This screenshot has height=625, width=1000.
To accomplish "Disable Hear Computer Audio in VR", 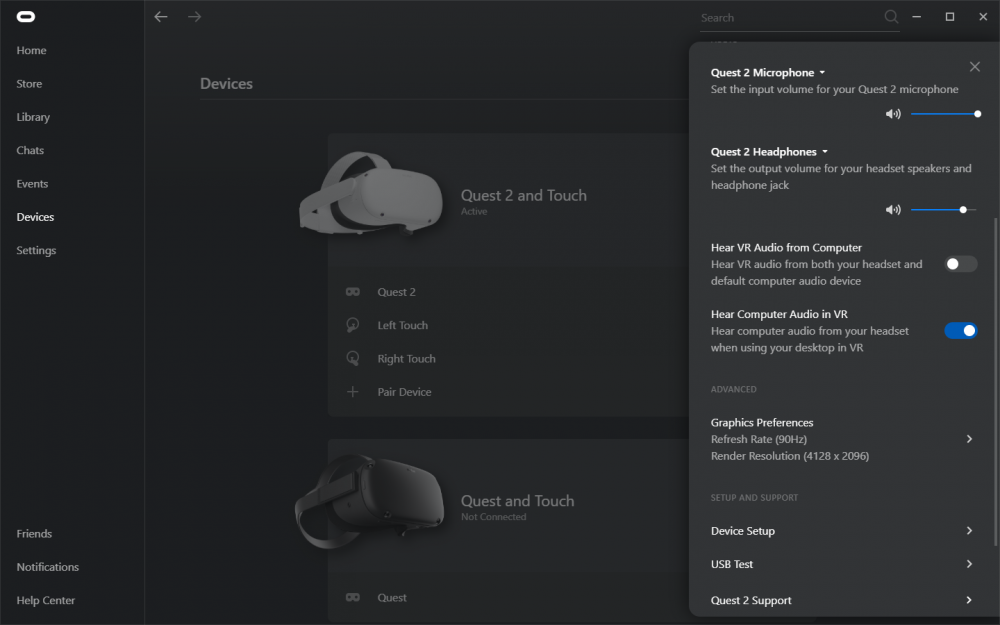I will [x=960, y=330].
